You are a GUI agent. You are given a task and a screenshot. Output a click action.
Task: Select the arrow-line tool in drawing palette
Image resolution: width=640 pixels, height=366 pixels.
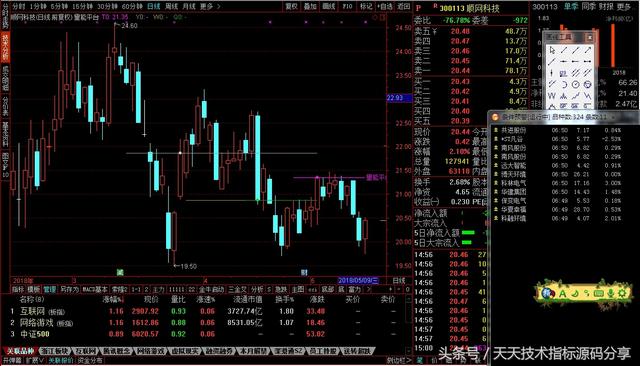587,50
